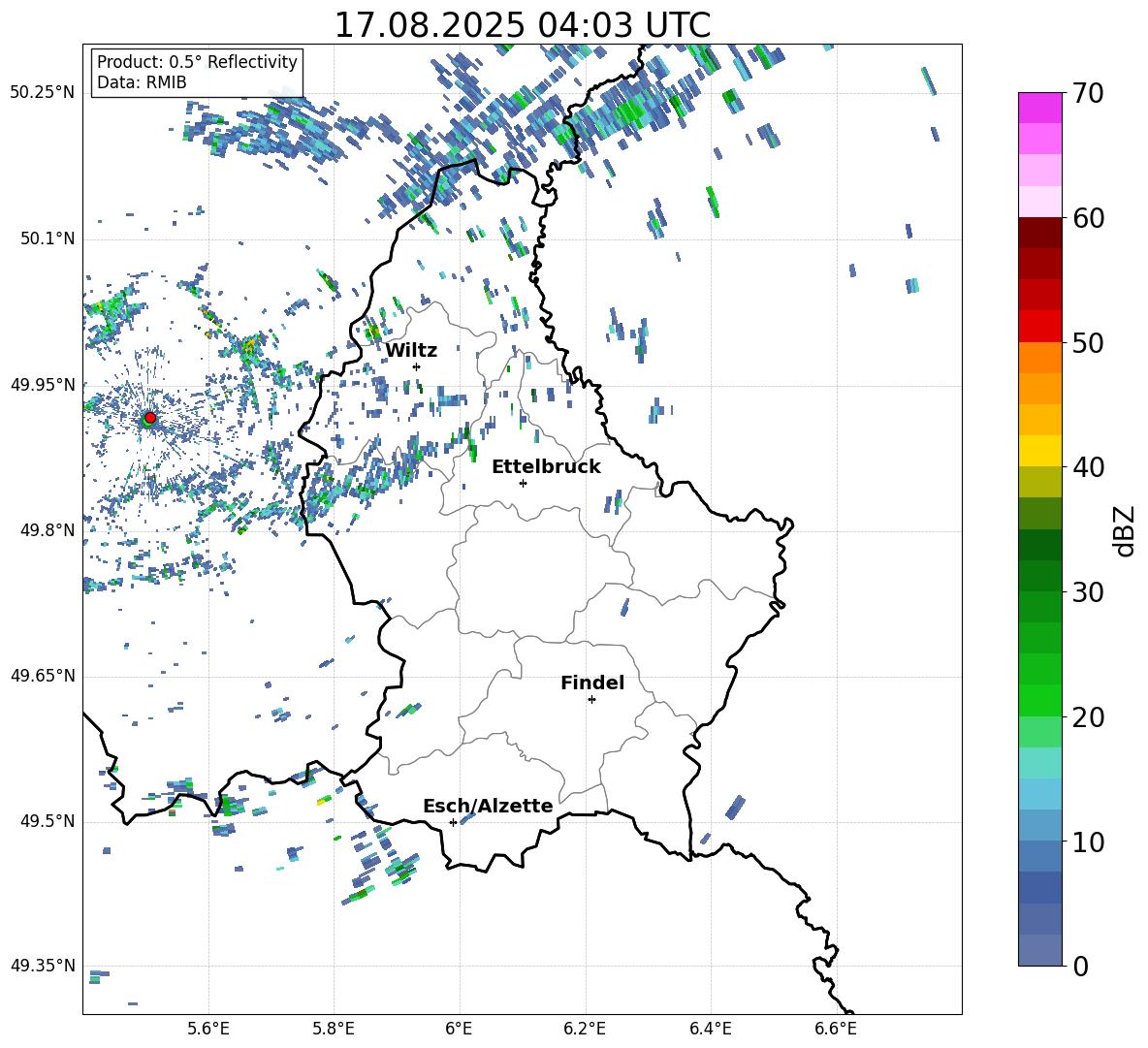Viewport: 1148px width, 1048px height.
Task: Click the dark maroon colorbar segment below 60
Action: tap(1039, 233)
